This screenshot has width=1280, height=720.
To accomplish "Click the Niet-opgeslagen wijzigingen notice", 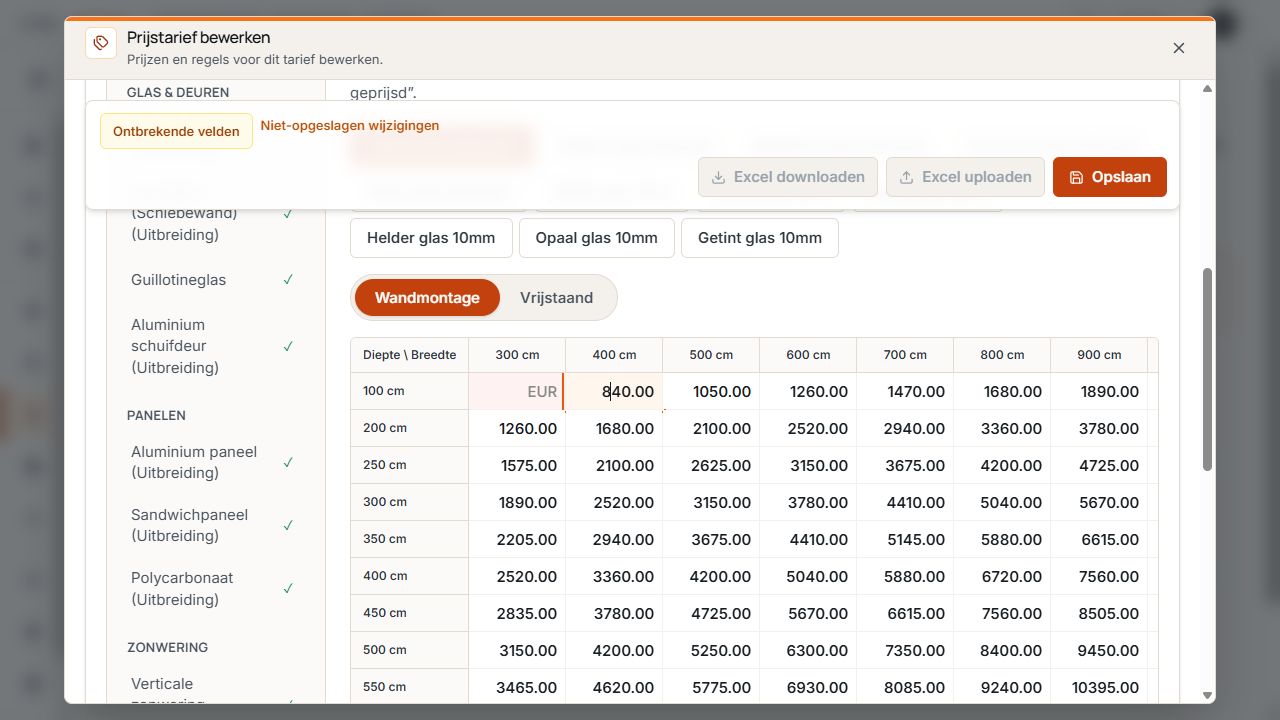I will (x=350, y=126).
